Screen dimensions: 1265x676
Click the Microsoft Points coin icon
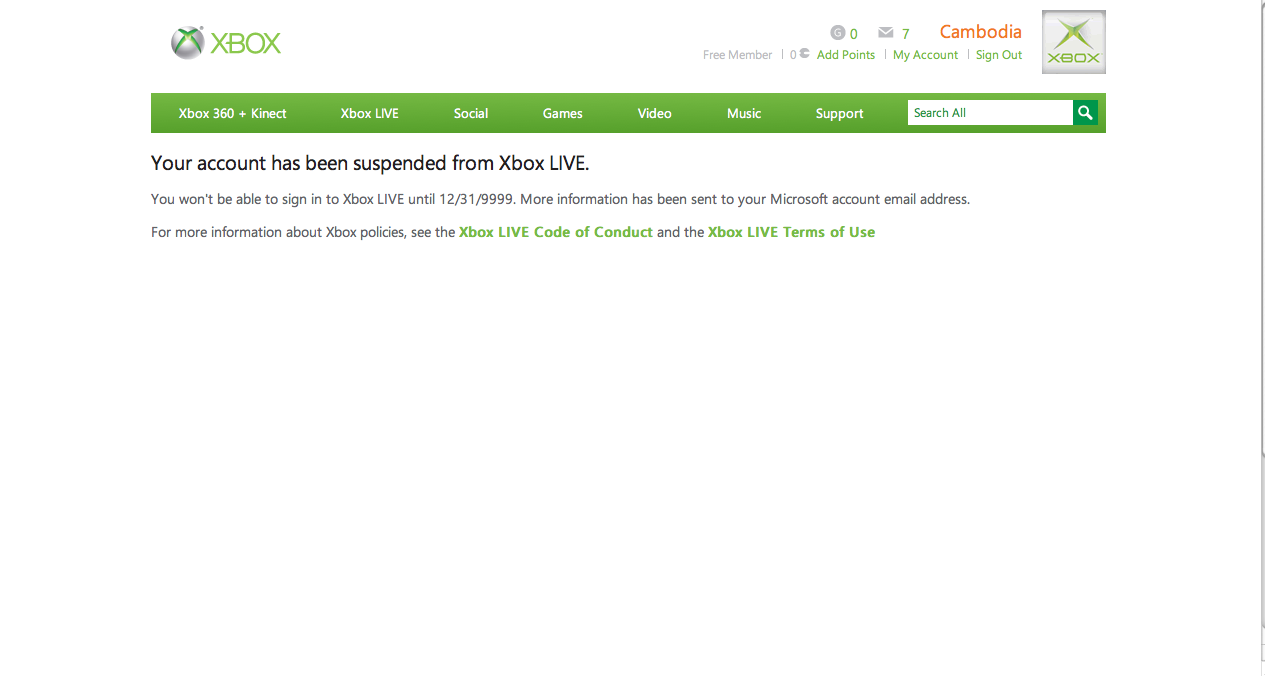(x=804, y=54)
